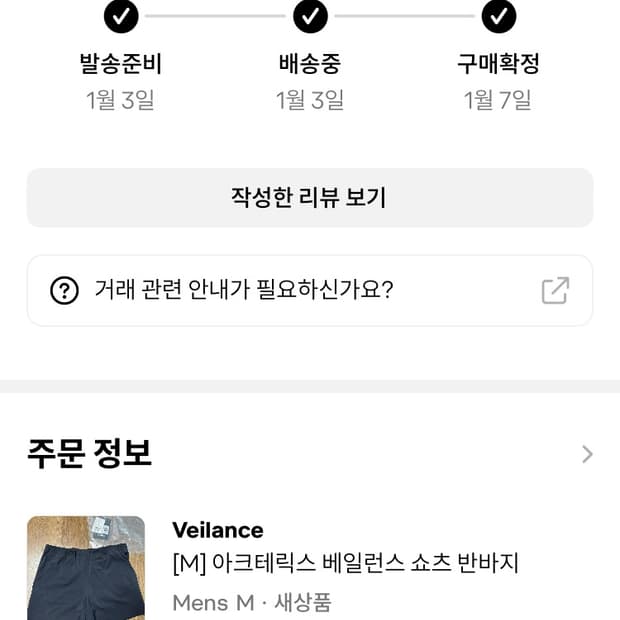Click the 주문 정보 section heading
The width and height of the screenshot is (620, 620).
pos(90,453)
